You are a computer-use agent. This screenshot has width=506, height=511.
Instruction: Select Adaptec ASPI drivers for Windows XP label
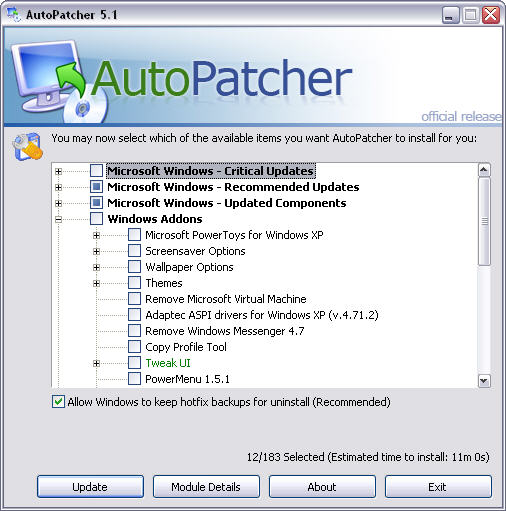click(x=262, y=315)
